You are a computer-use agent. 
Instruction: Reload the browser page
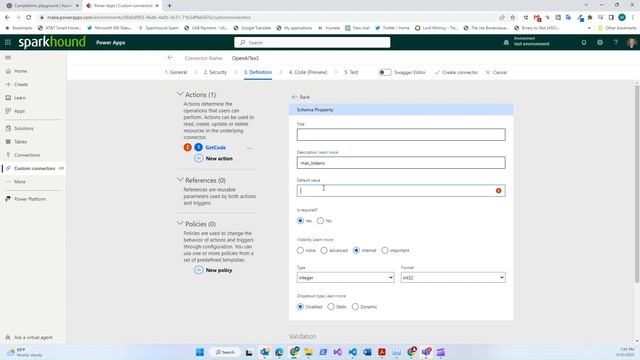pos(29,18)
